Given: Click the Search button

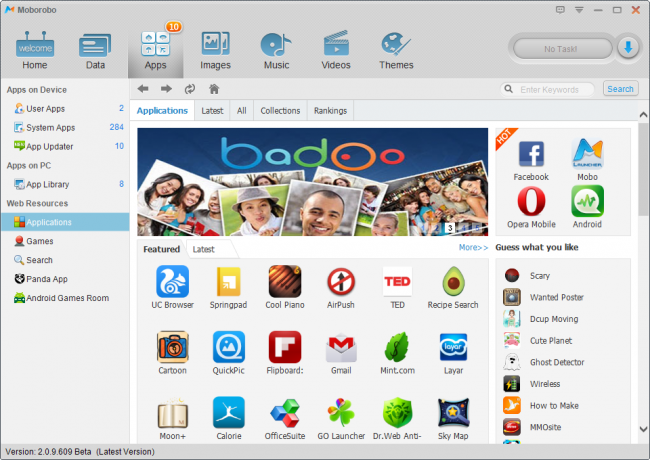Looking at the screenshot, I should [621, 89].
